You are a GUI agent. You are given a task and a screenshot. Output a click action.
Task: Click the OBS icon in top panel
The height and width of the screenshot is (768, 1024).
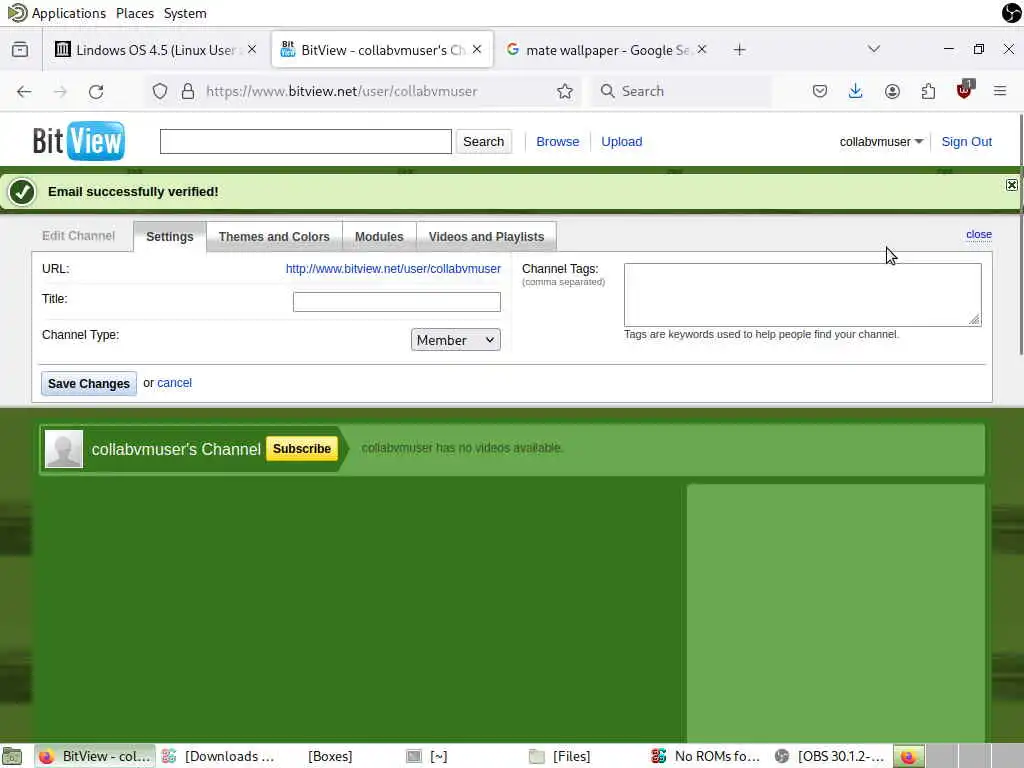coord(1012,12)
